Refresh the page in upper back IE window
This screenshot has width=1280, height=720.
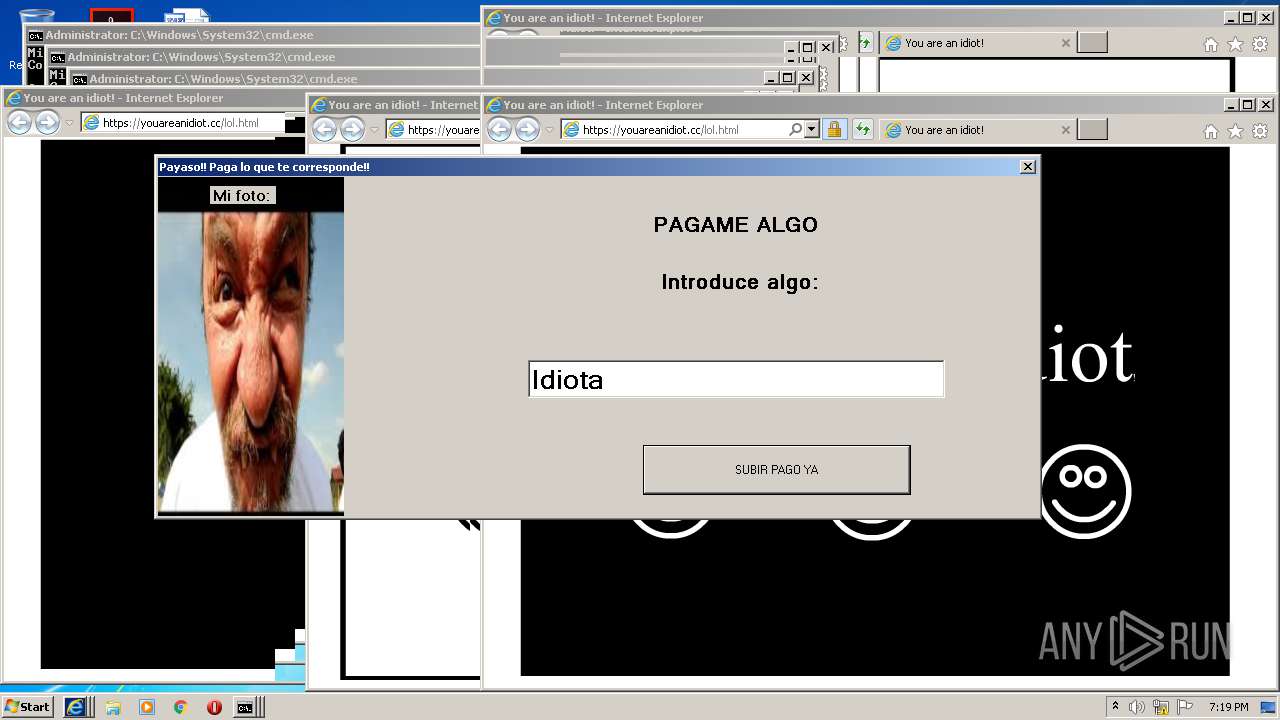point(864,43)
